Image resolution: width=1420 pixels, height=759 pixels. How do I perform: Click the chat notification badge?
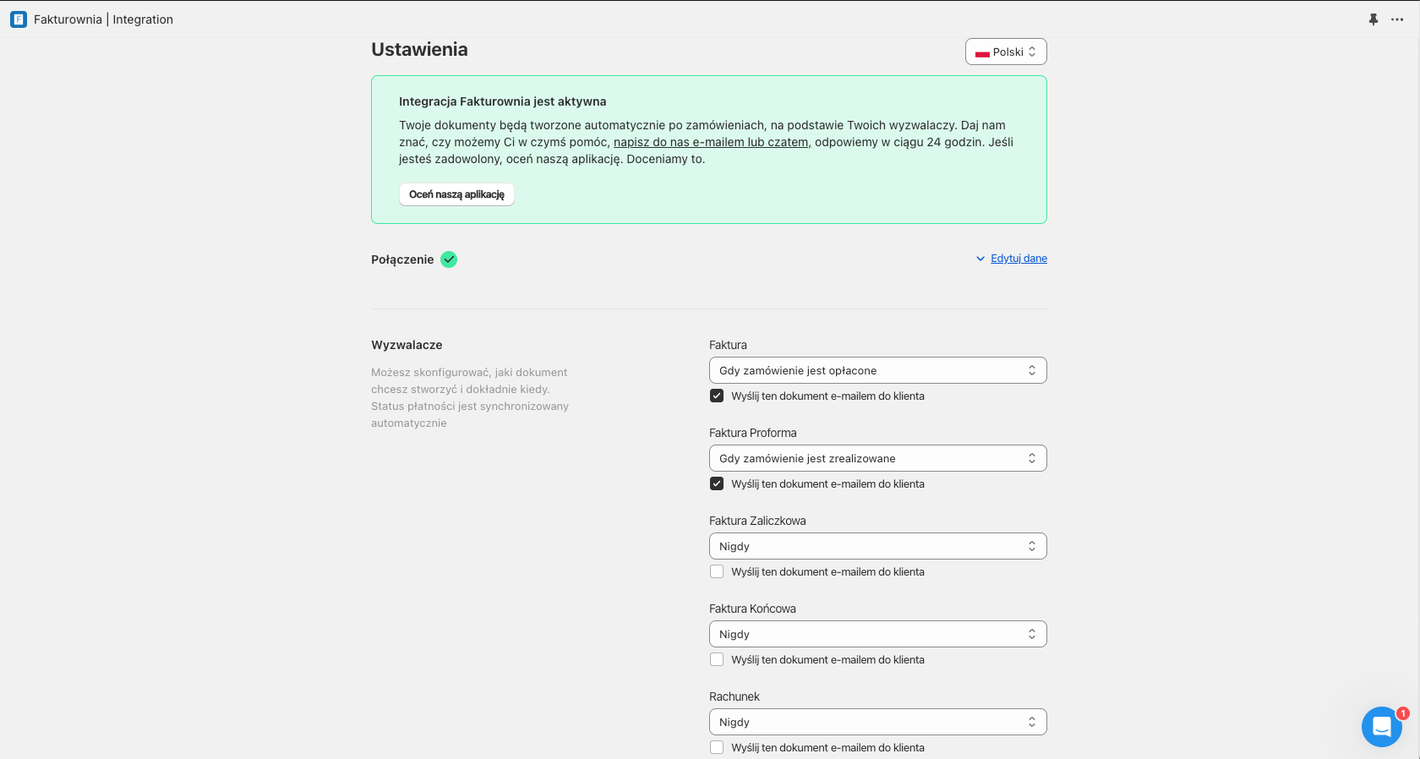pos(1402,713)
